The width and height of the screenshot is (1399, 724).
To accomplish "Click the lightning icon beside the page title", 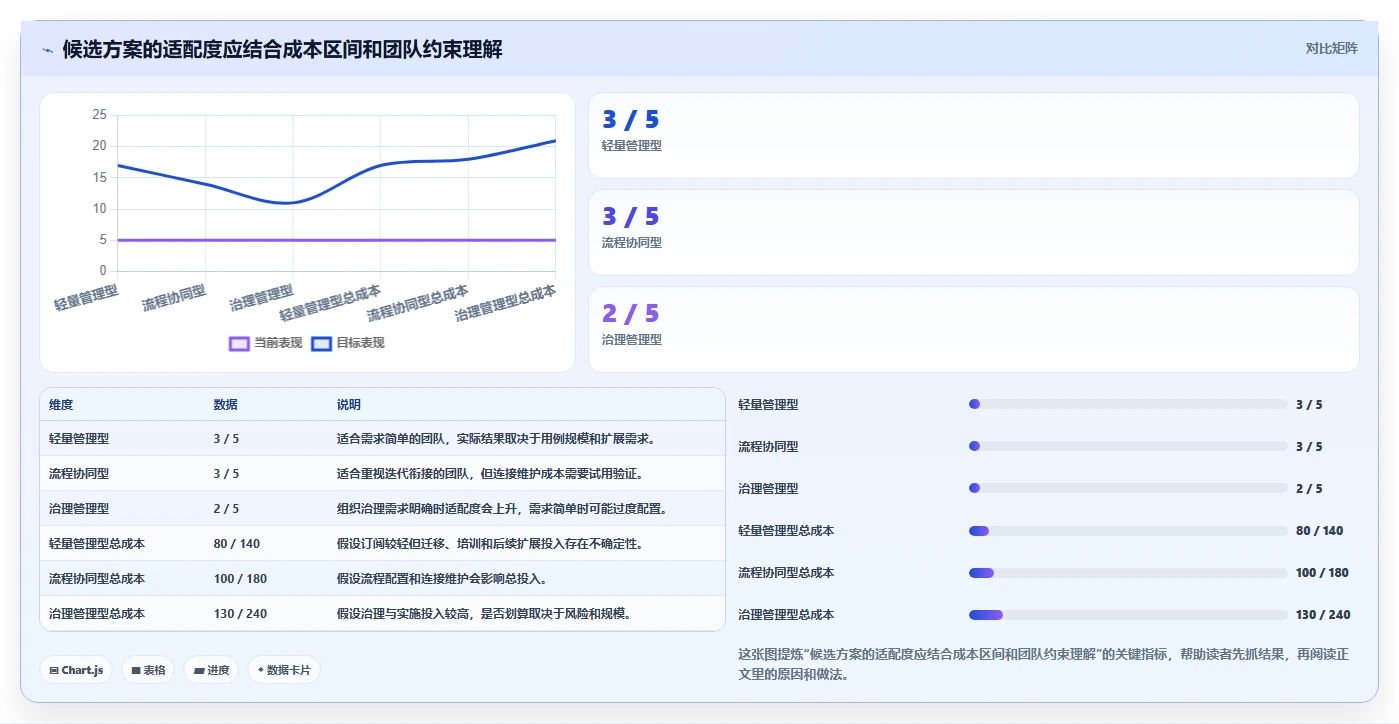I will coord(48,49).
